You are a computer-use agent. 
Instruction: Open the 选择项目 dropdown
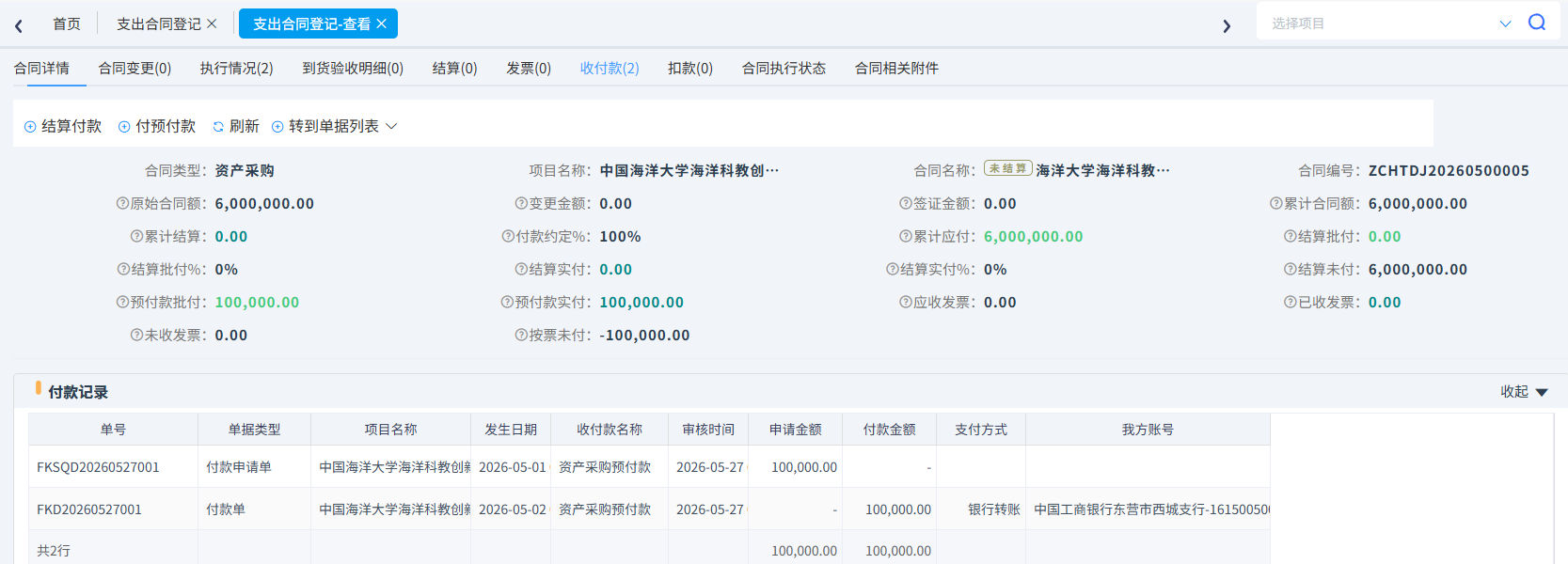pyautogui.click(x=1390, y=23)
